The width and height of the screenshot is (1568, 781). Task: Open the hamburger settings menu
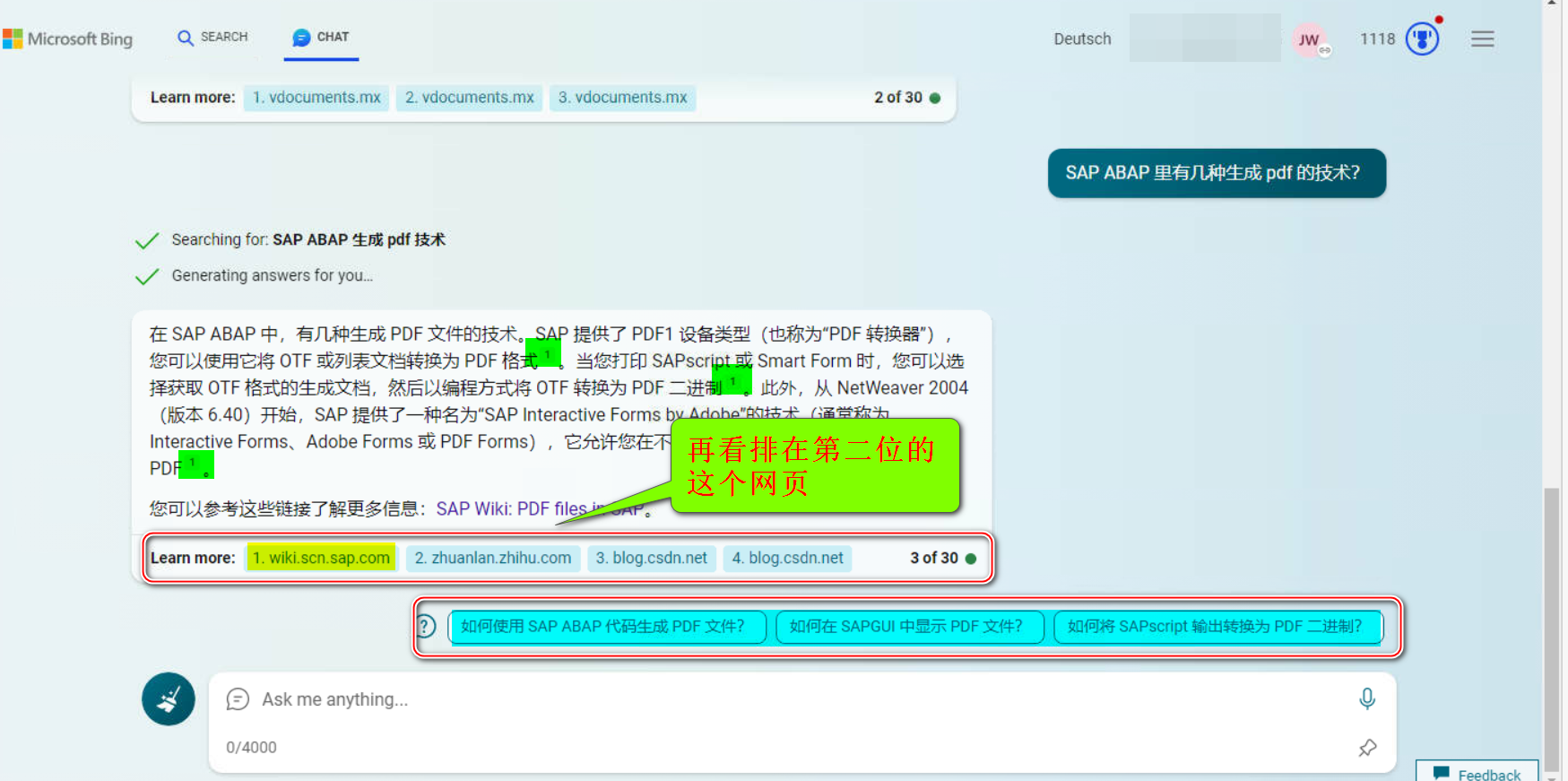pos(1483,39)
